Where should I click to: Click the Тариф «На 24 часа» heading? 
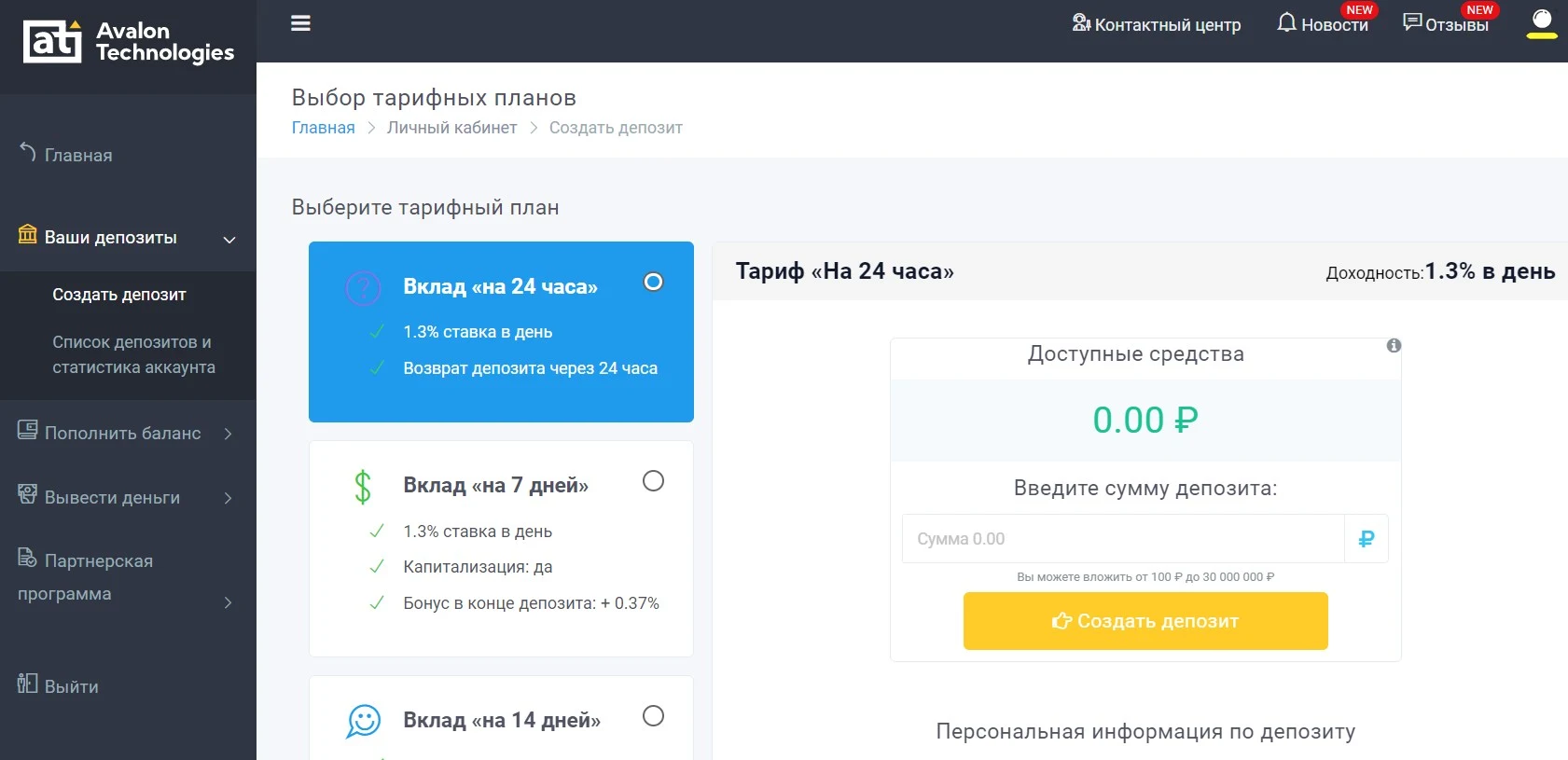point(845,271)
